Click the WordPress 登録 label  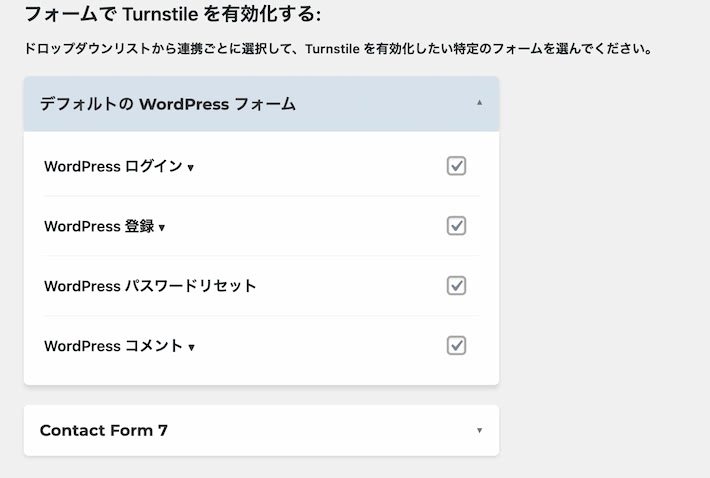pos(99,226)
